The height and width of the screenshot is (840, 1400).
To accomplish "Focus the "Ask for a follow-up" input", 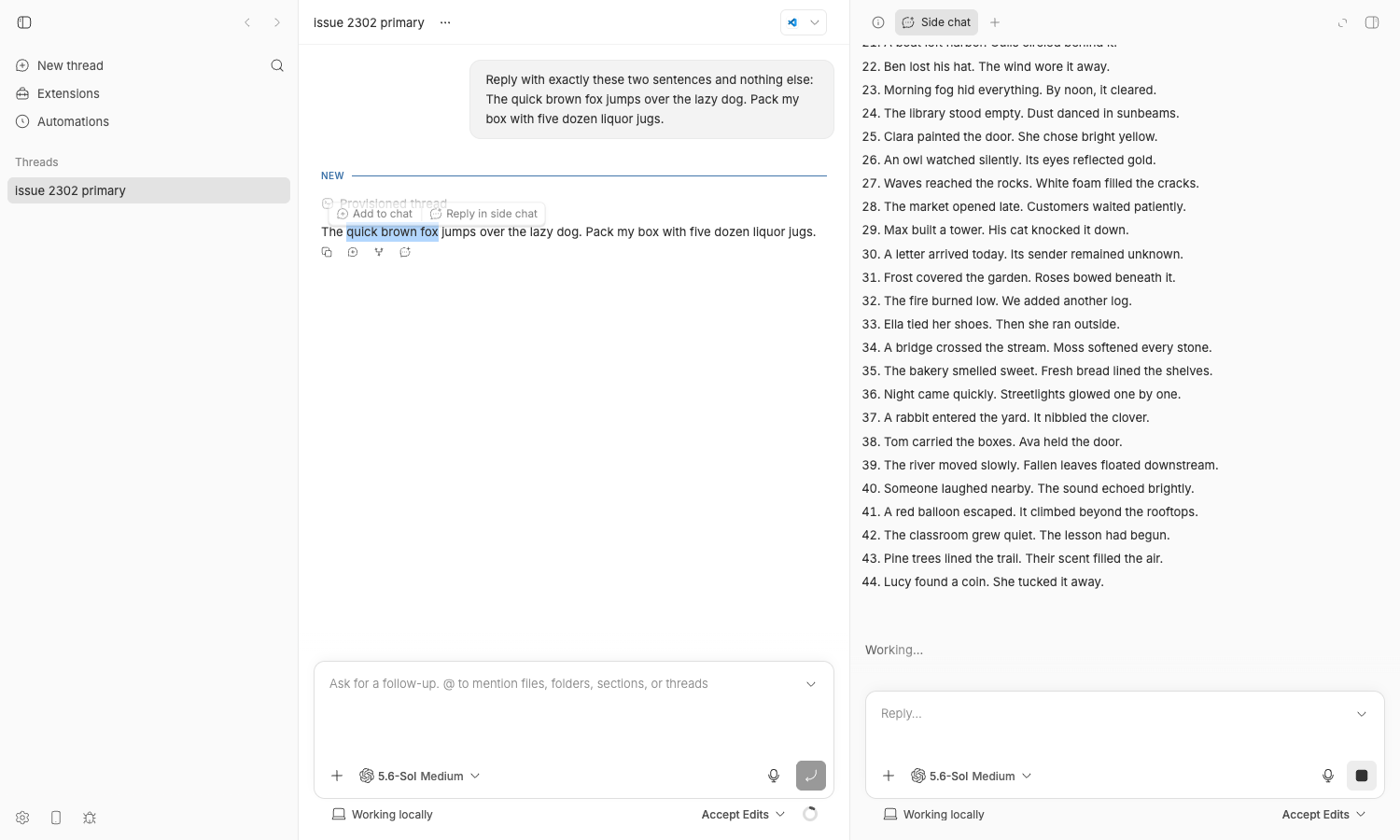I will click(x=560, y=684).
